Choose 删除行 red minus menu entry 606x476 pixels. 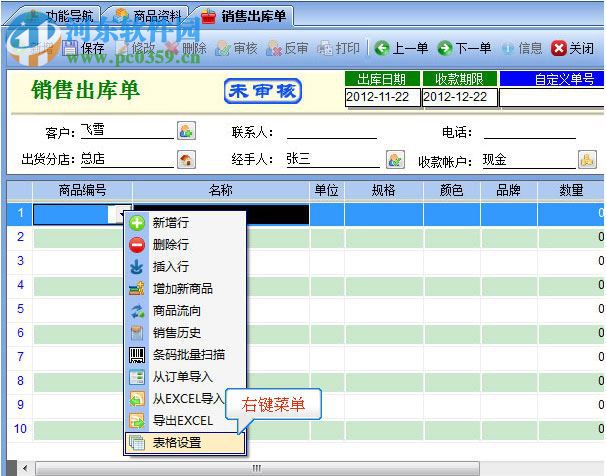185,245
